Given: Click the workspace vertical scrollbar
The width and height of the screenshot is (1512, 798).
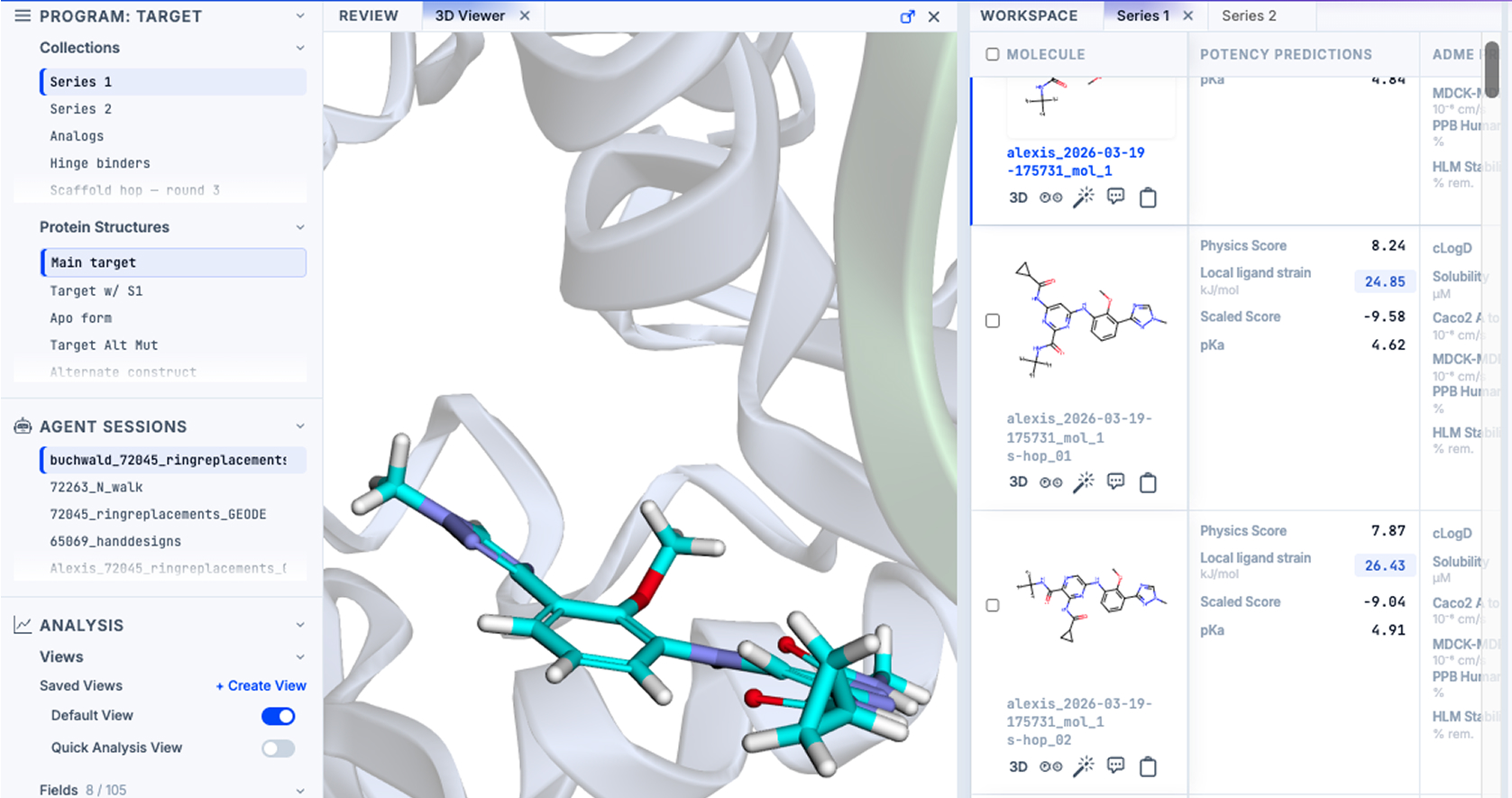Looking at the screenshot, I should tap(1491, 68).
